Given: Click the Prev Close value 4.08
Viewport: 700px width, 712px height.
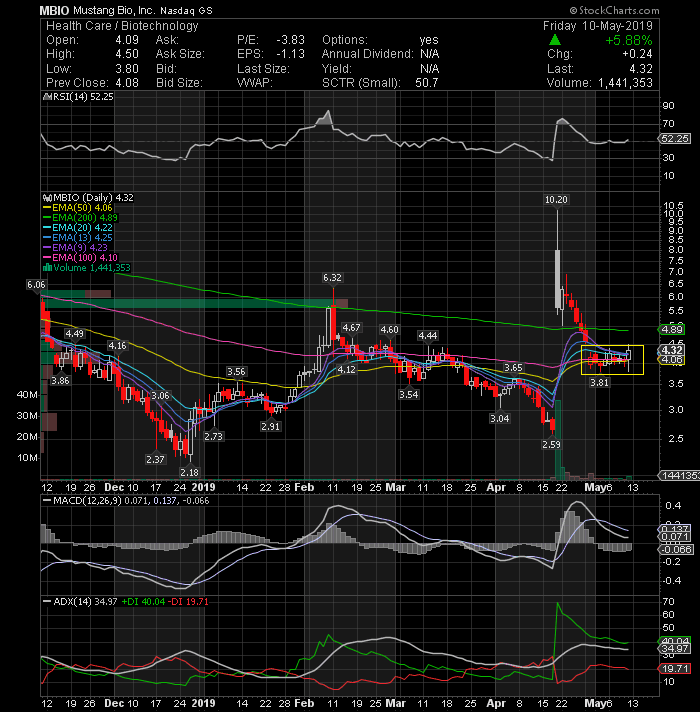Looking at the screenshot, I should click(x=127, y=83).
